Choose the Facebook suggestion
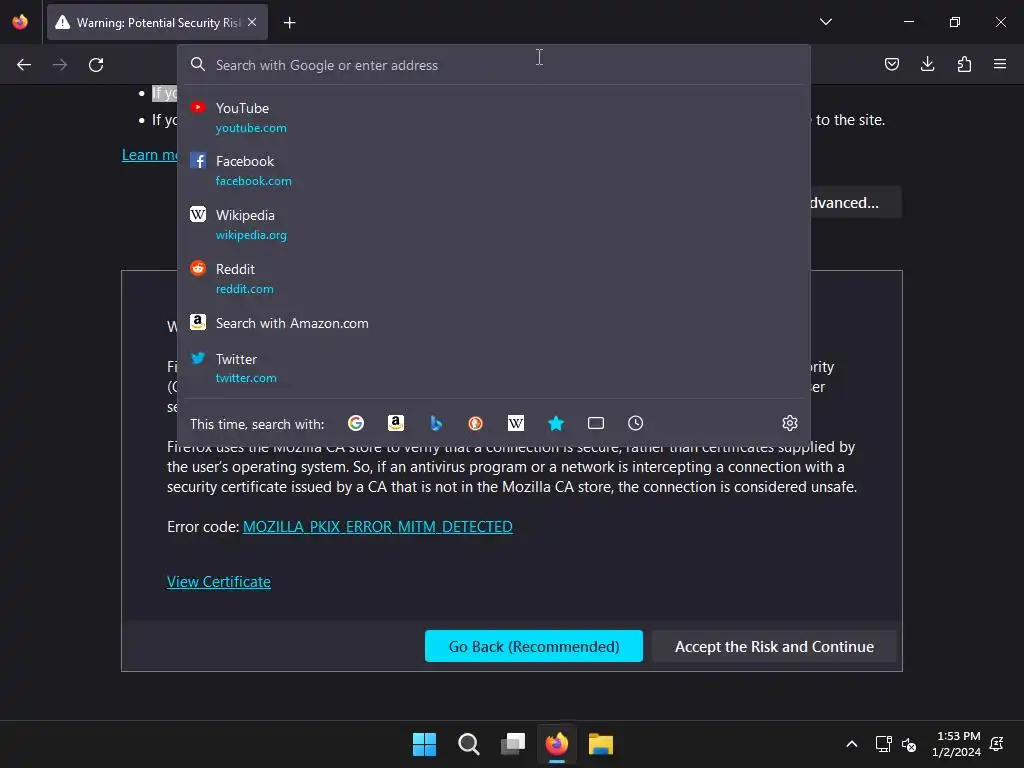The image size is (1024, 768). click(494, 170)
